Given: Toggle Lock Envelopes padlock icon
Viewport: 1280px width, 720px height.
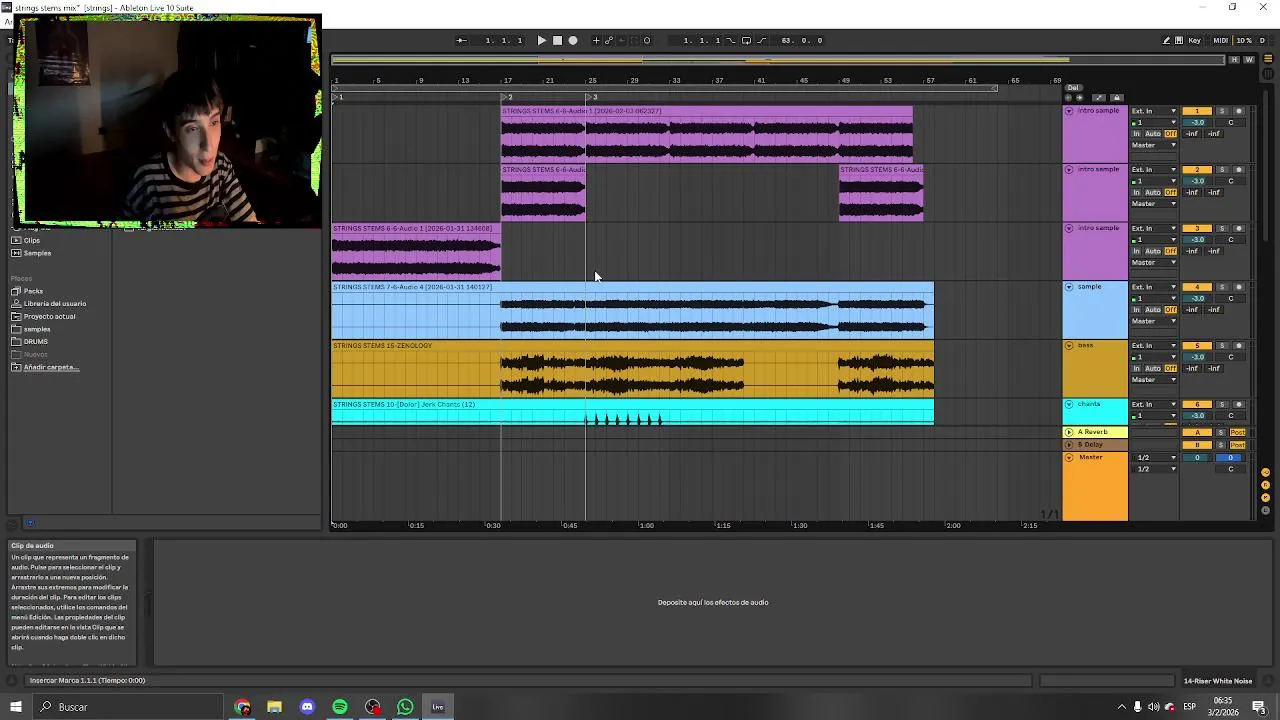Looking at the screenshot, I should point(1117,98).
